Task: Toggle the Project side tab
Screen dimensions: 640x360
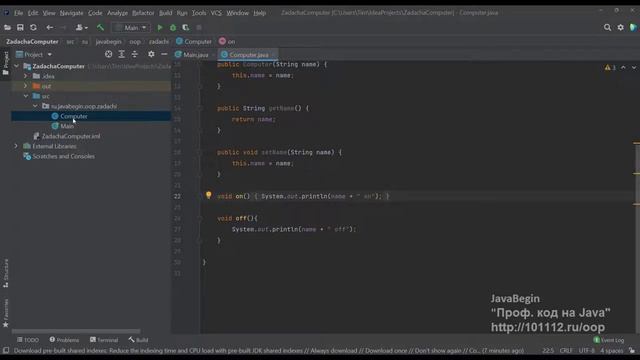Action: pyautogui.click(x=6, y=64)
